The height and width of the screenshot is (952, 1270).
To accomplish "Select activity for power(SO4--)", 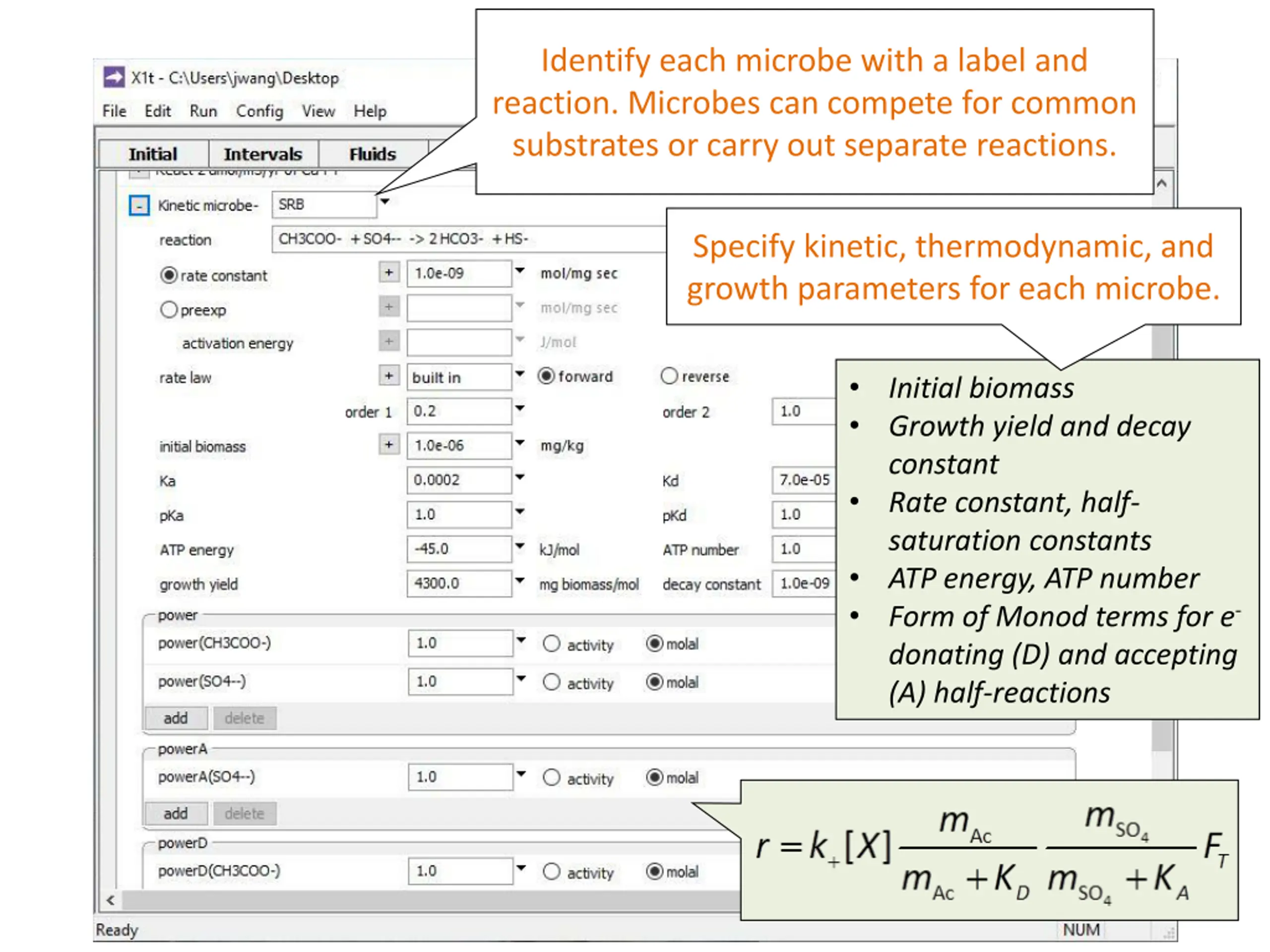I will (x=551, y=682).
